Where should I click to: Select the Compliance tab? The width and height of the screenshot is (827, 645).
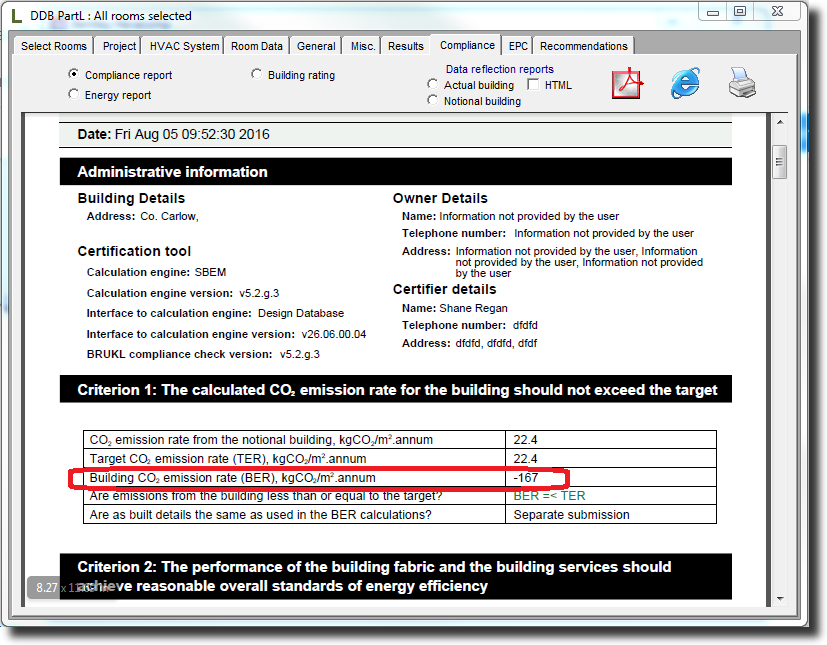pyautogui.click(x=467, y=45)
